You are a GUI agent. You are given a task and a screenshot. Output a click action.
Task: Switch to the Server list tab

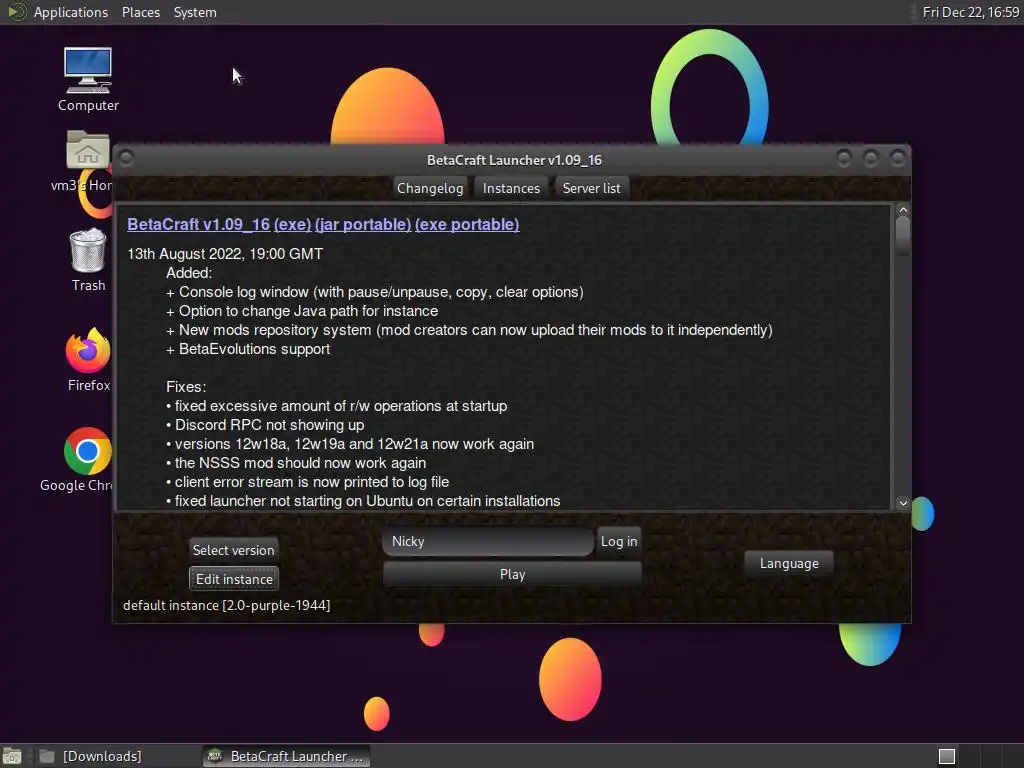click(592, 188)
